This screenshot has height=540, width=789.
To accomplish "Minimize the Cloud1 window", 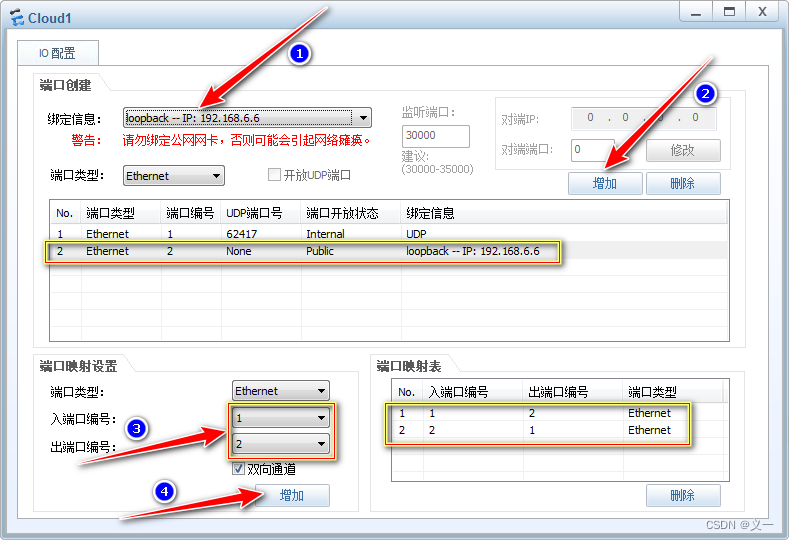I will tap(696, 12).
